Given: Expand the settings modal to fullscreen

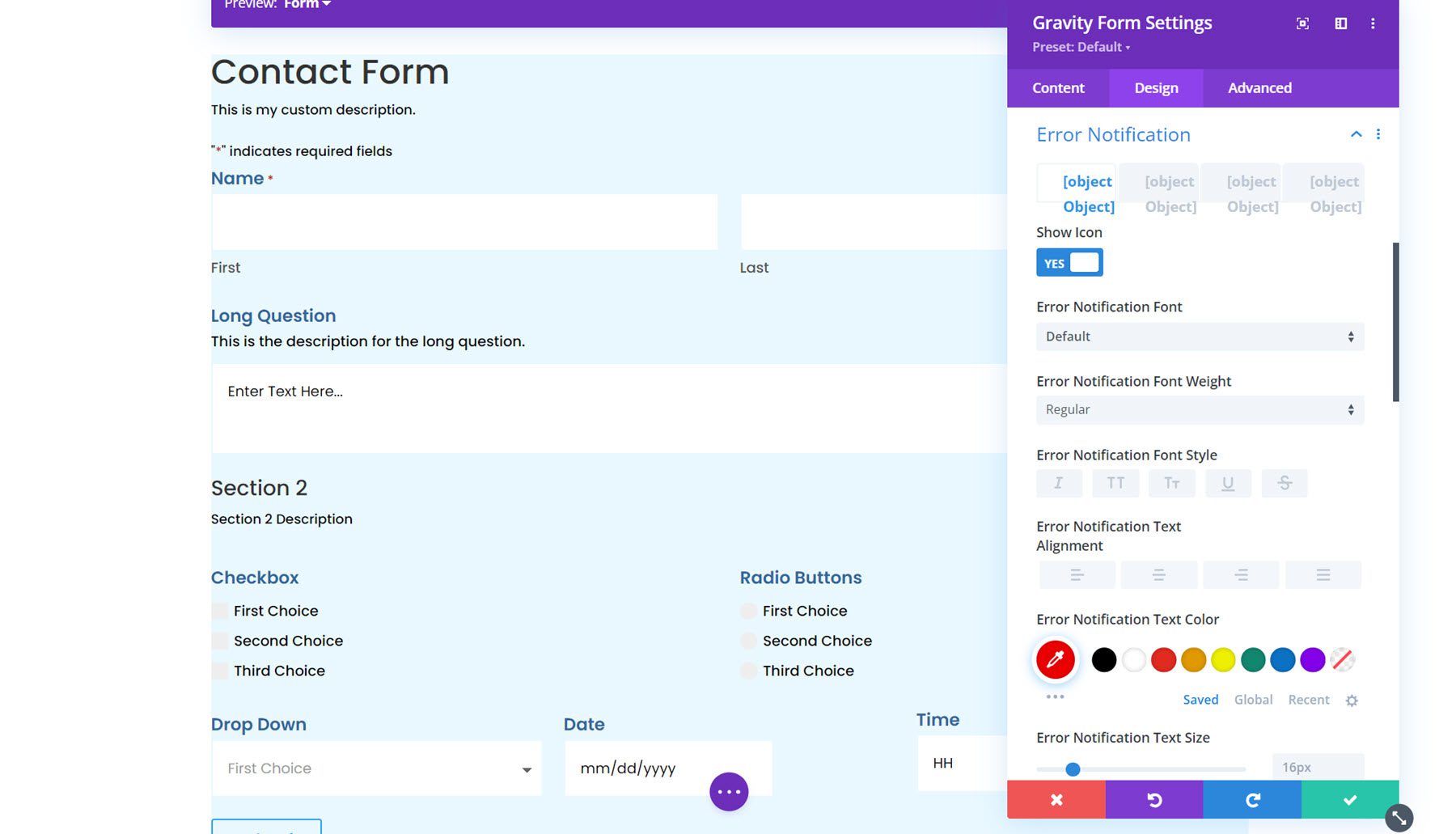Looking at the screenshot, I should click(x=1302, y=23).
